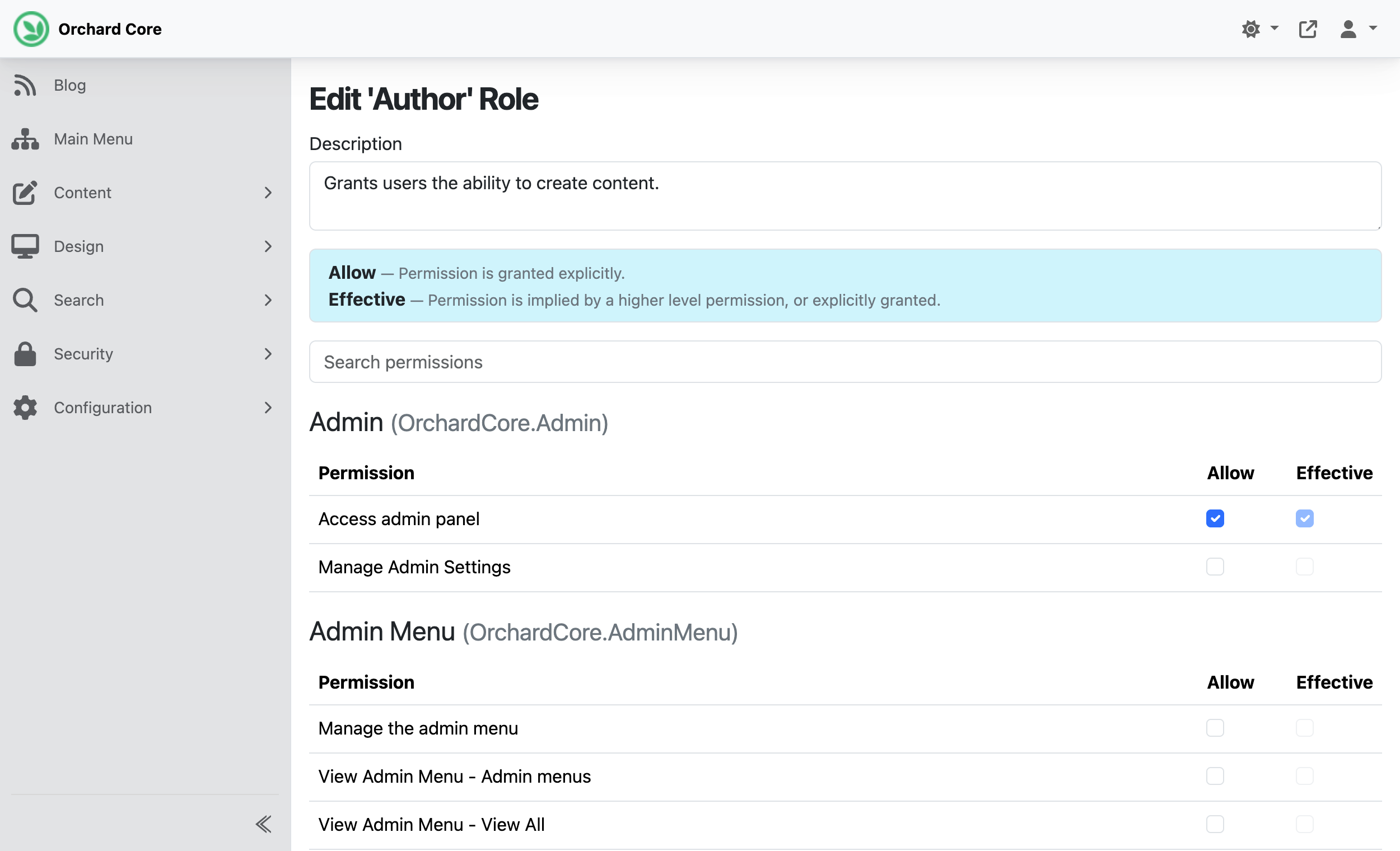1400x851 pixels.
Task: Check Allow for View Admin Menu - View All
Action: [x=1215, y=824]
